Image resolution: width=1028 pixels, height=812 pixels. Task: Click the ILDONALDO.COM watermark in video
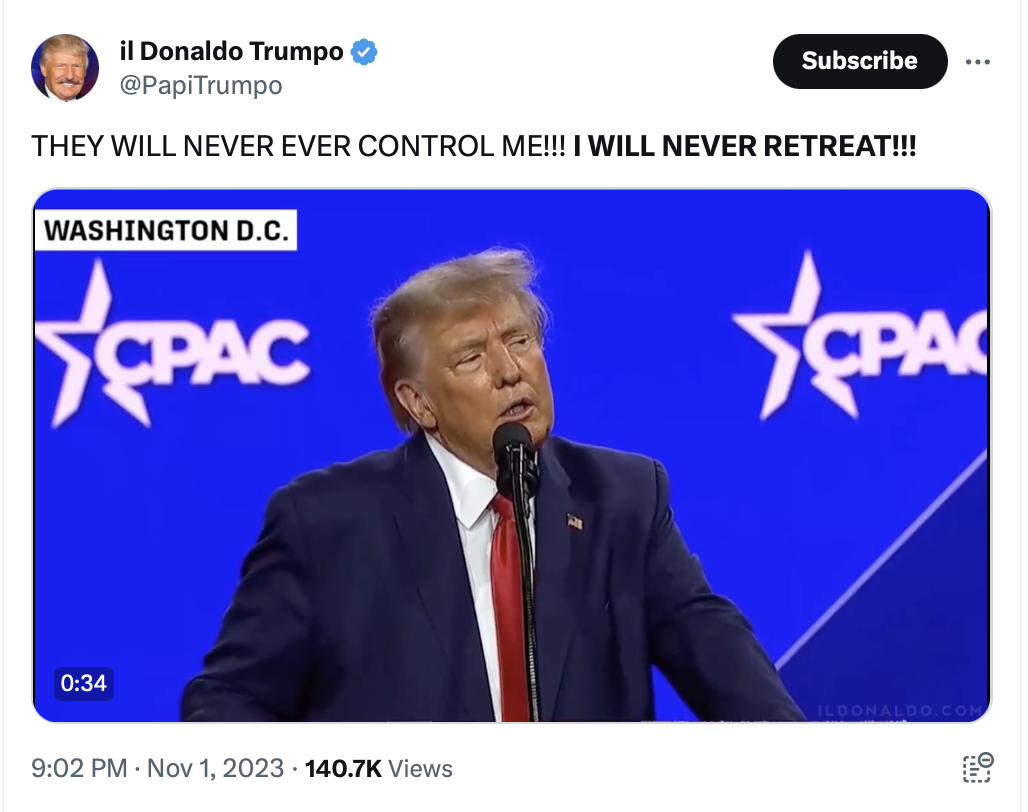coord(900,710)
